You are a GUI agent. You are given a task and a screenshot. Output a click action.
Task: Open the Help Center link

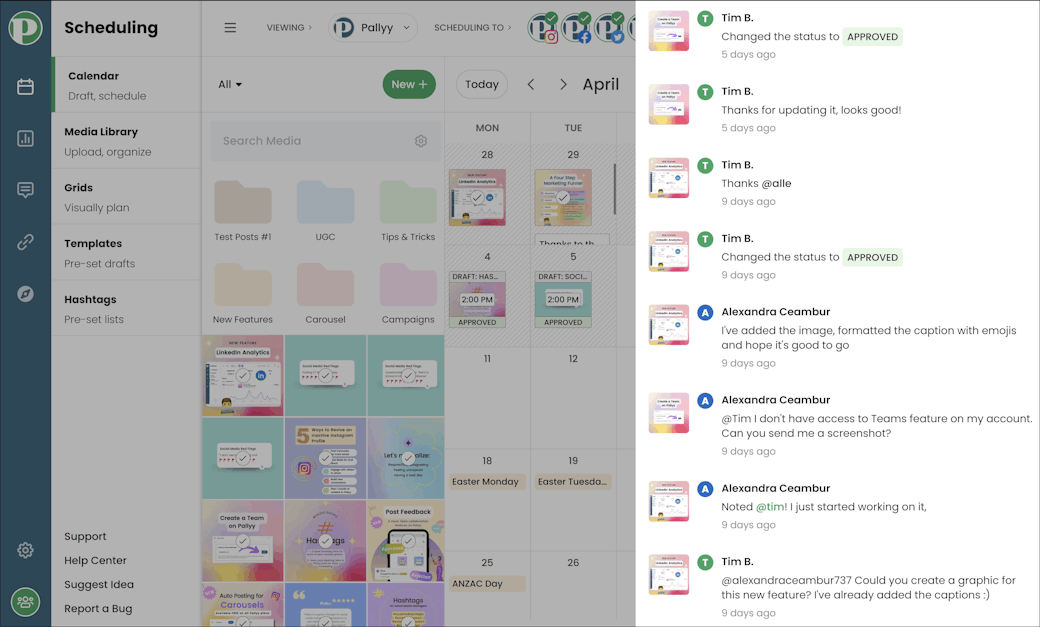[96, 560]
